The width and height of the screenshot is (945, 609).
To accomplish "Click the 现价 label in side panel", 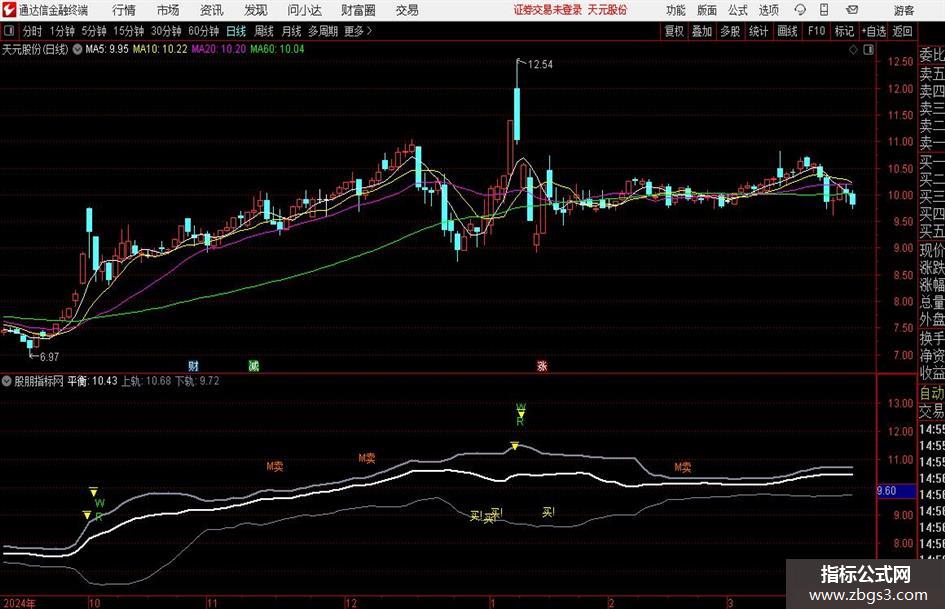I will [x=932, y=250].
